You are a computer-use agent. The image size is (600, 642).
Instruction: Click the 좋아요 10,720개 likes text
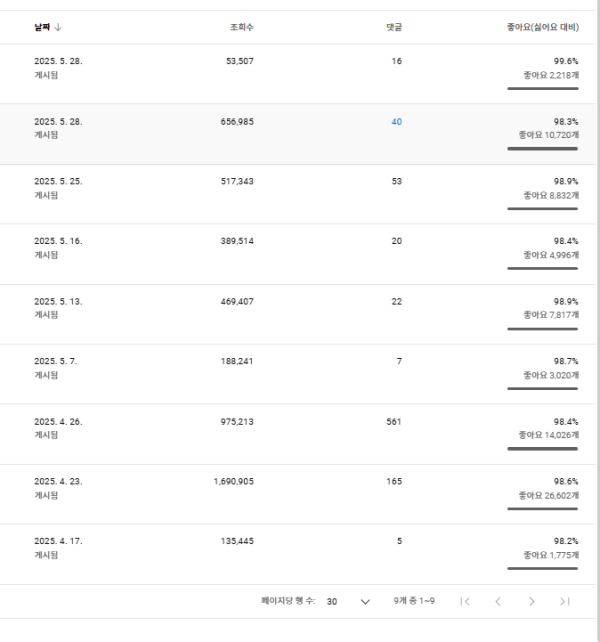[548, 134]
